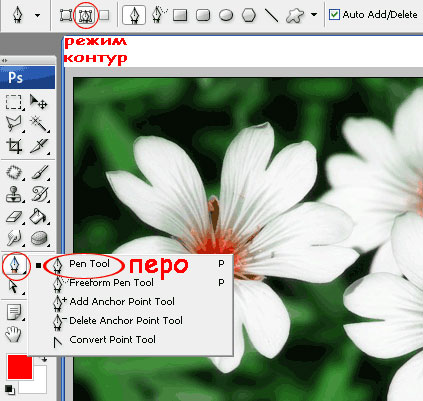
Task: Toggle the Auto Add/Delete checkbox
Action: tap(334, 15)
